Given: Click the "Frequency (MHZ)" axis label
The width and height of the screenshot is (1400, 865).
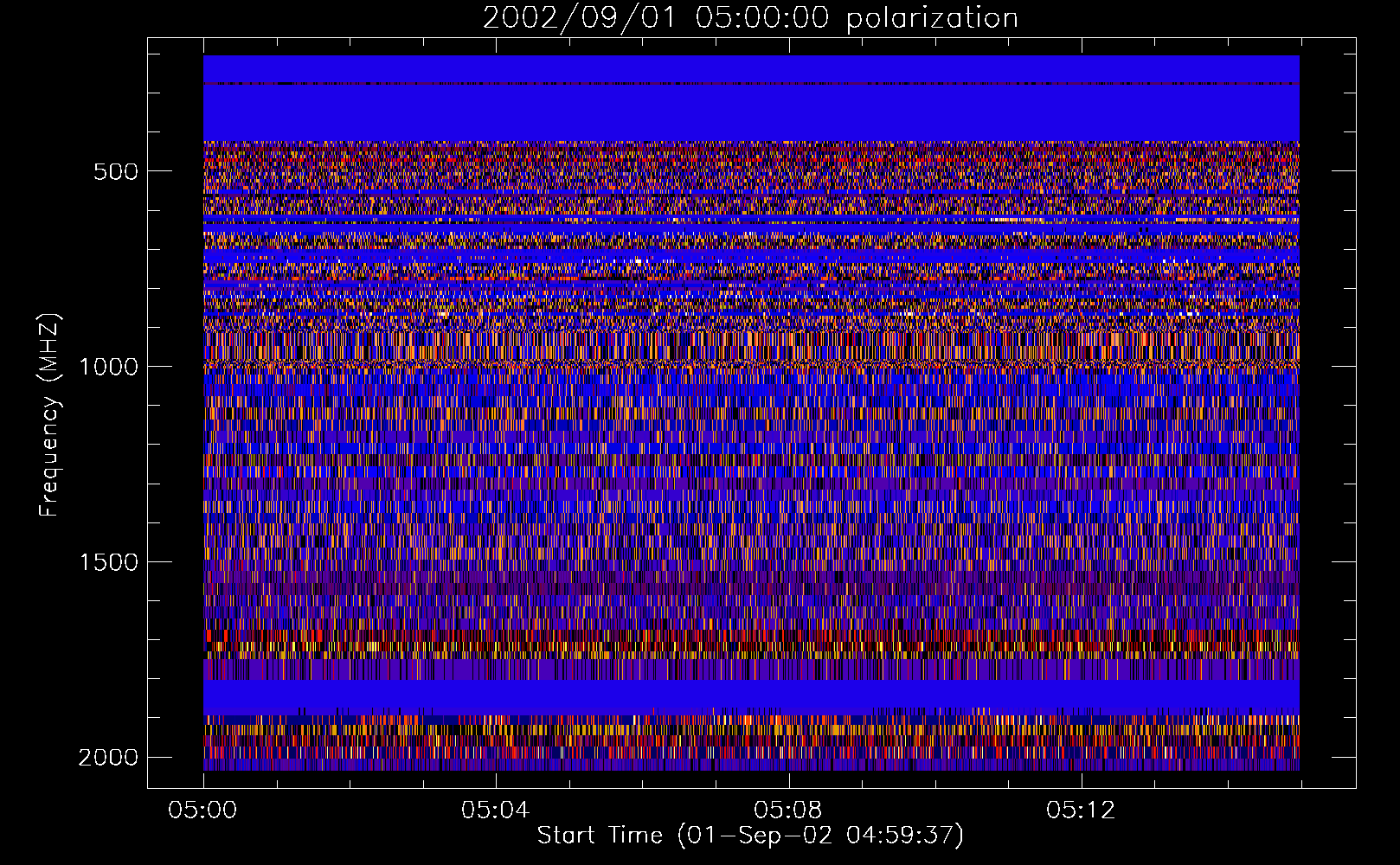Looking at the screenshot, I should 50,415.
